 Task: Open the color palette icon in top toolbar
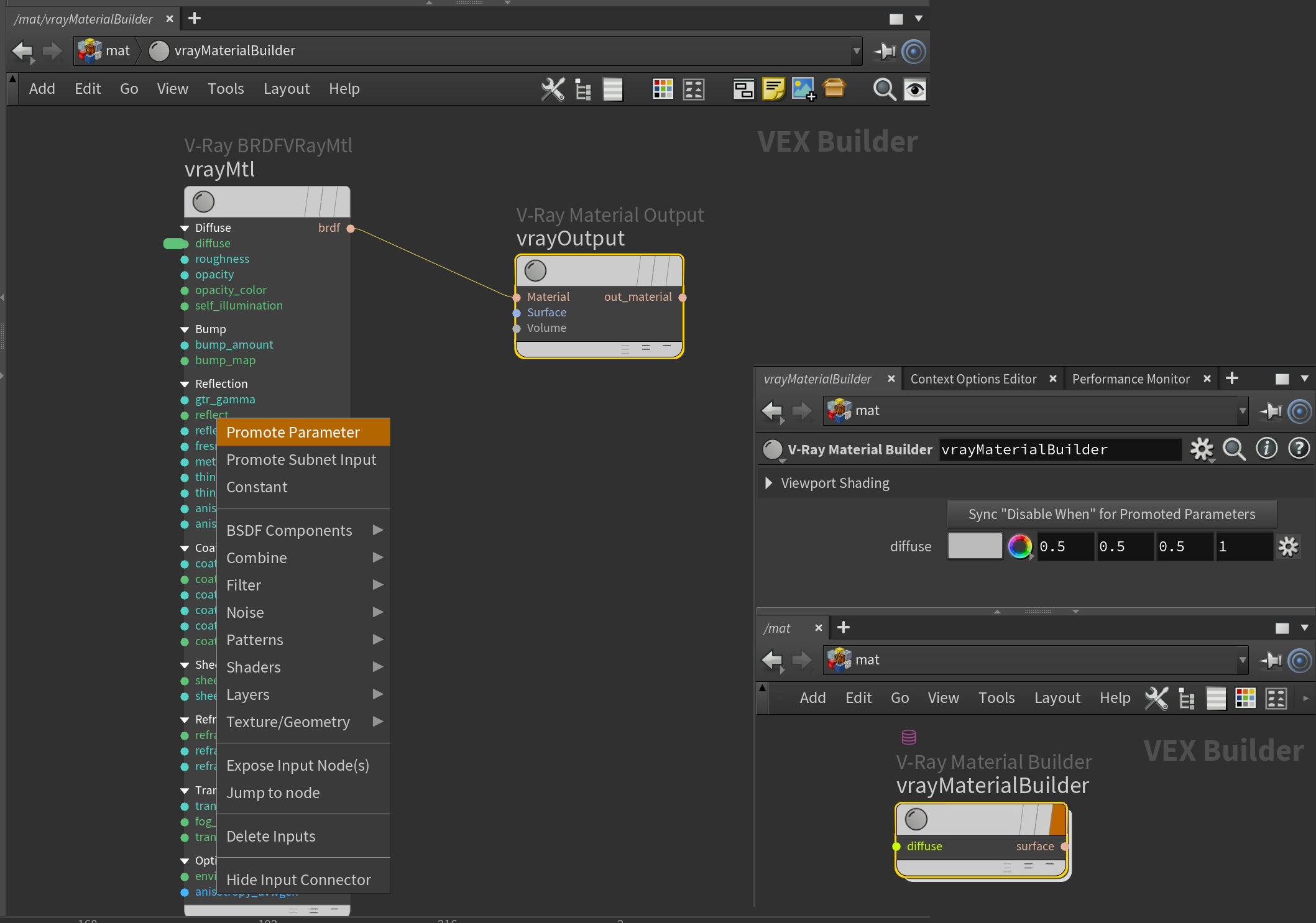pos(663,90)
